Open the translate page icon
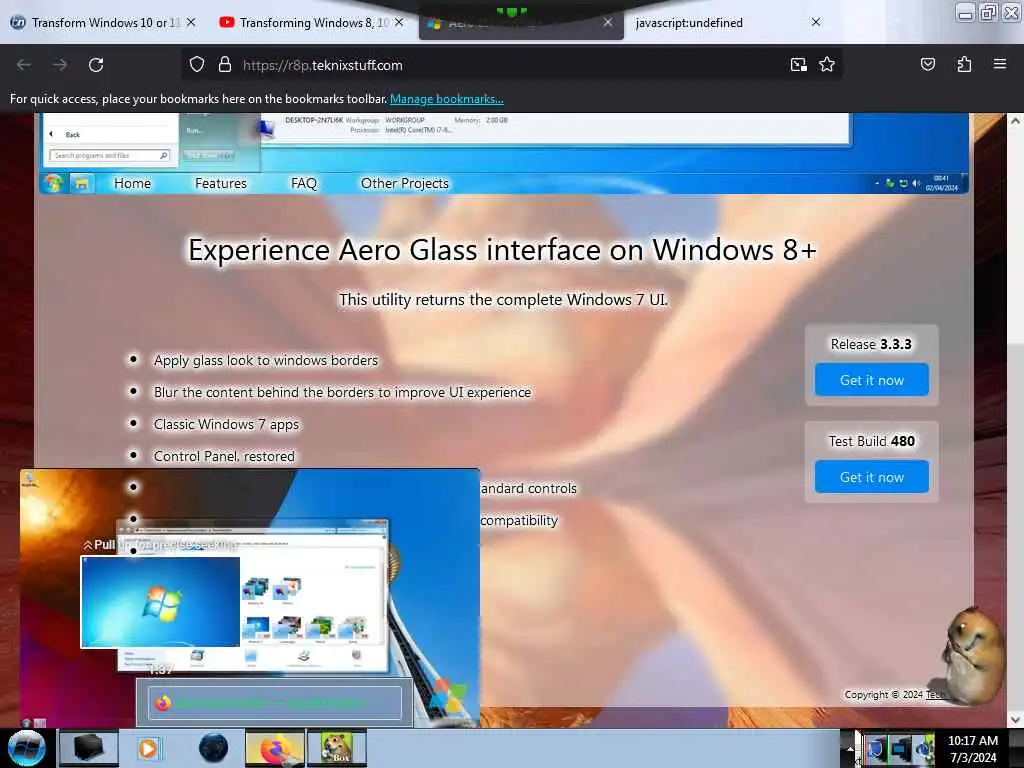1024x768 pixels. (x=798, y=65)
